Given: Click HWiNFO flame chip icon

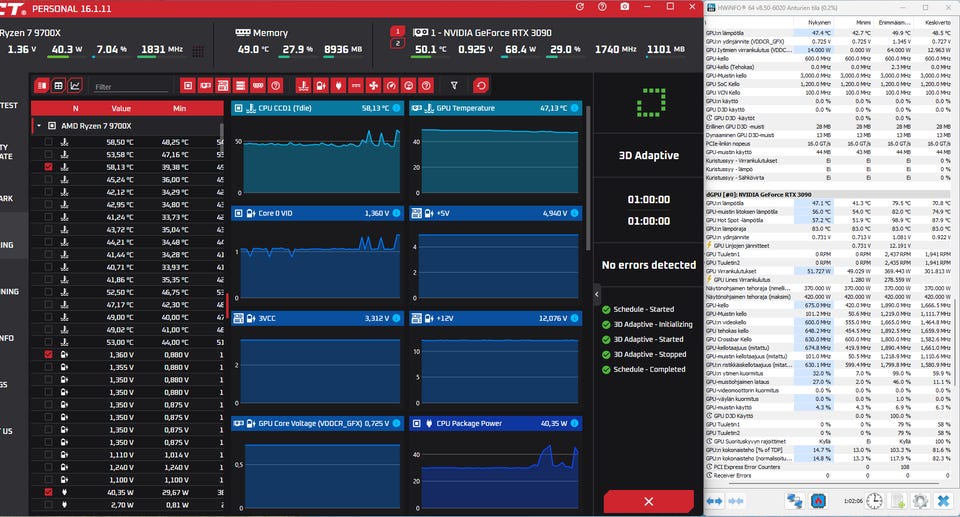Looking at the screenshot, I should 818,501.
